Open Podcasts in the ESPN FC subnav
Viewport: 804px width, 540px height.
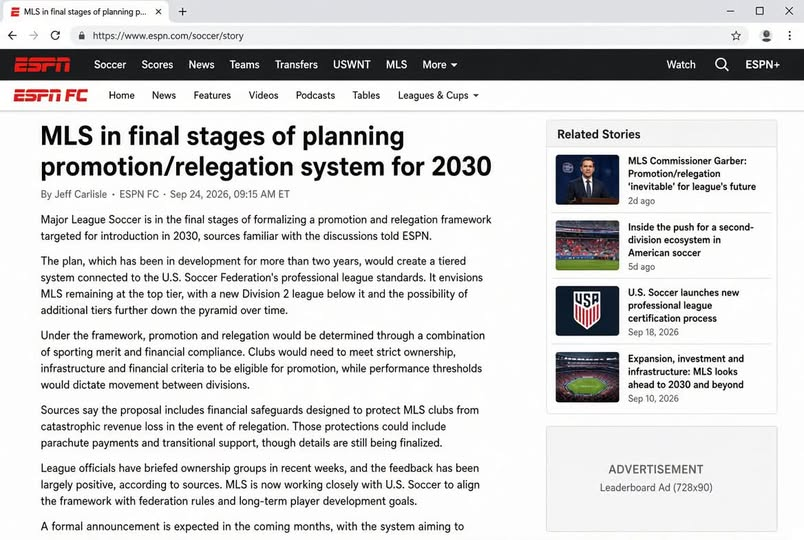315,95
